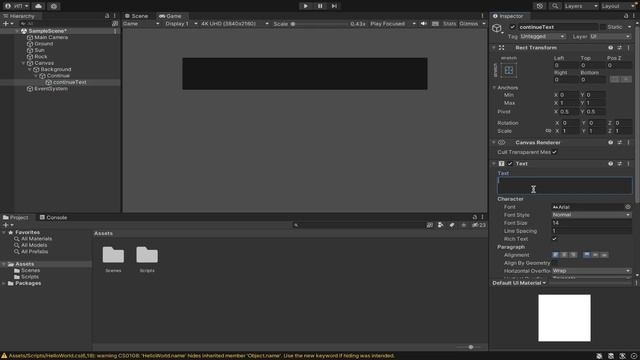Open the Unity Cloud icon

coord(38,6)
